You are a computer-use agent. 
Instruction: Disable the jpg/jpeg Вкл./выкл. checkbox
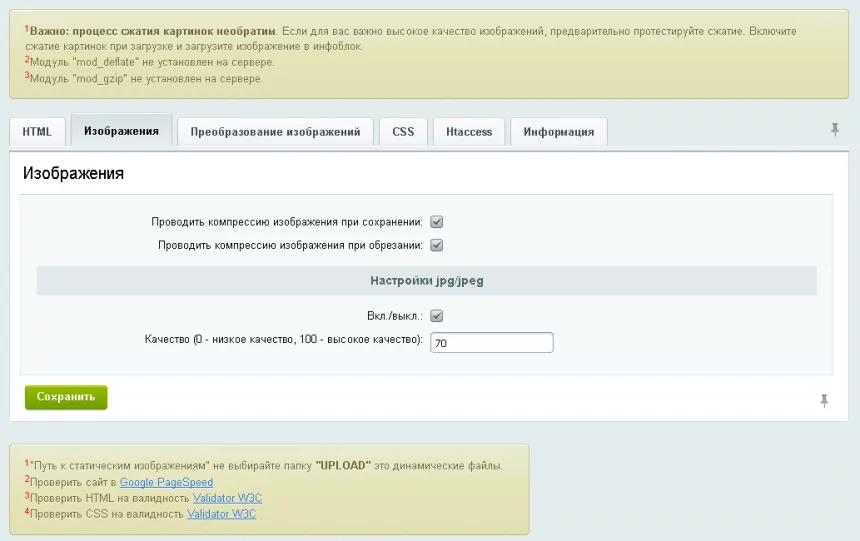(x=437, y=316)
